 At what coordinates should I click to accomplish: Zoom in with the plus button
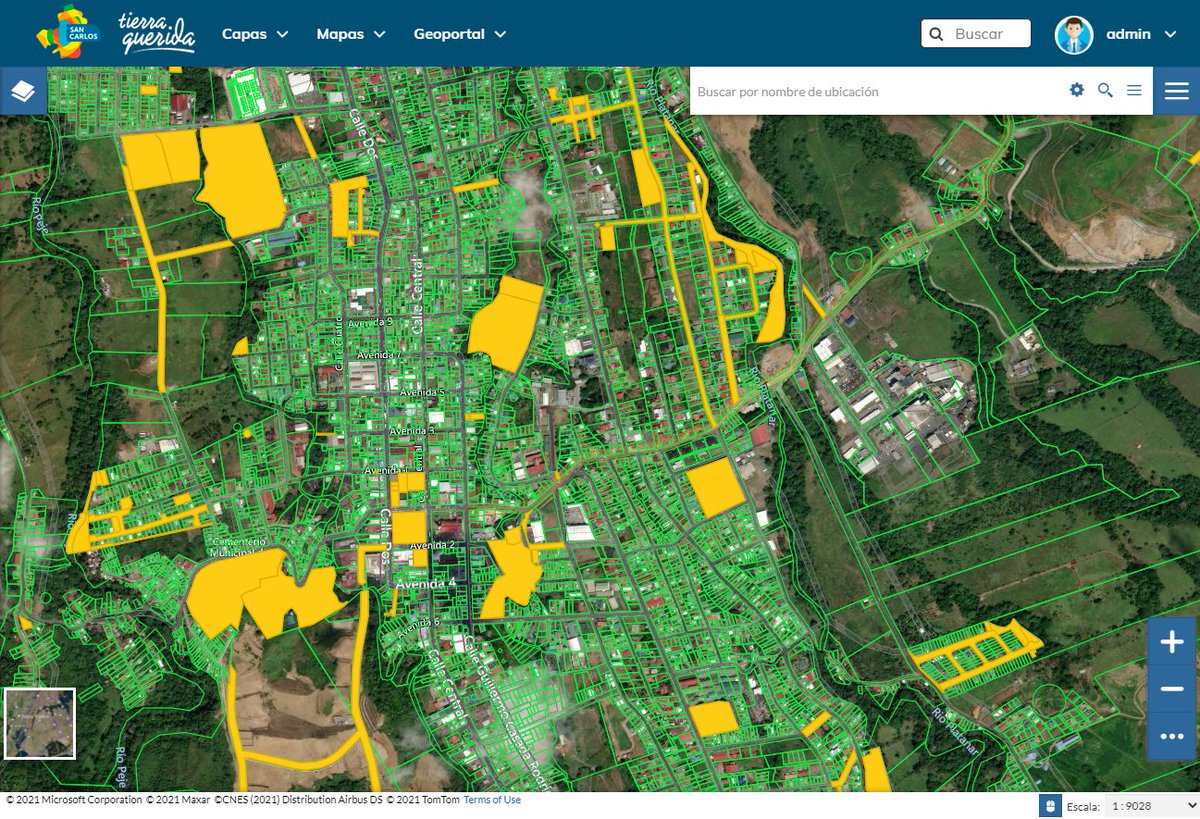[x=1171, y=642]
